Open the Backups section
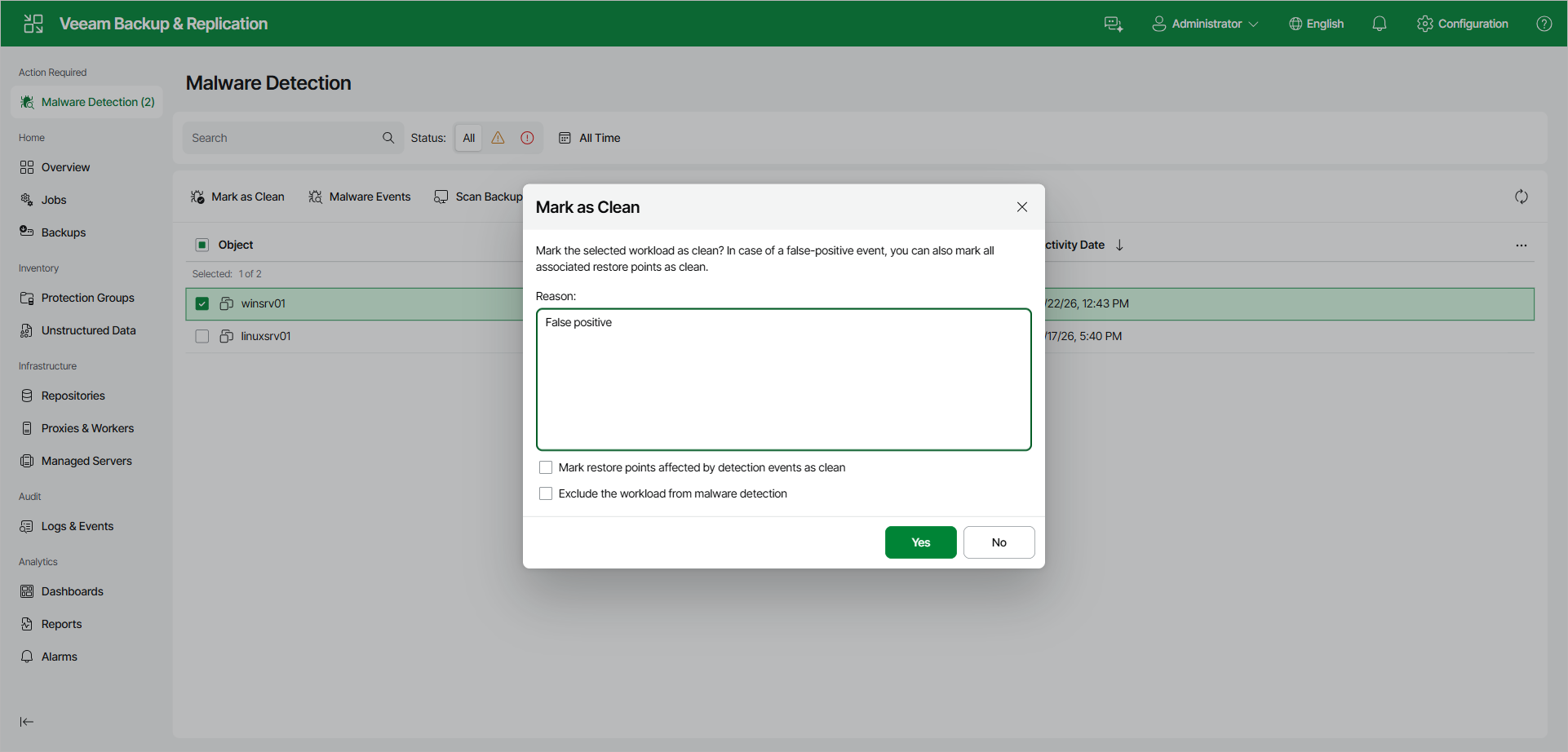 click(53, 232)
